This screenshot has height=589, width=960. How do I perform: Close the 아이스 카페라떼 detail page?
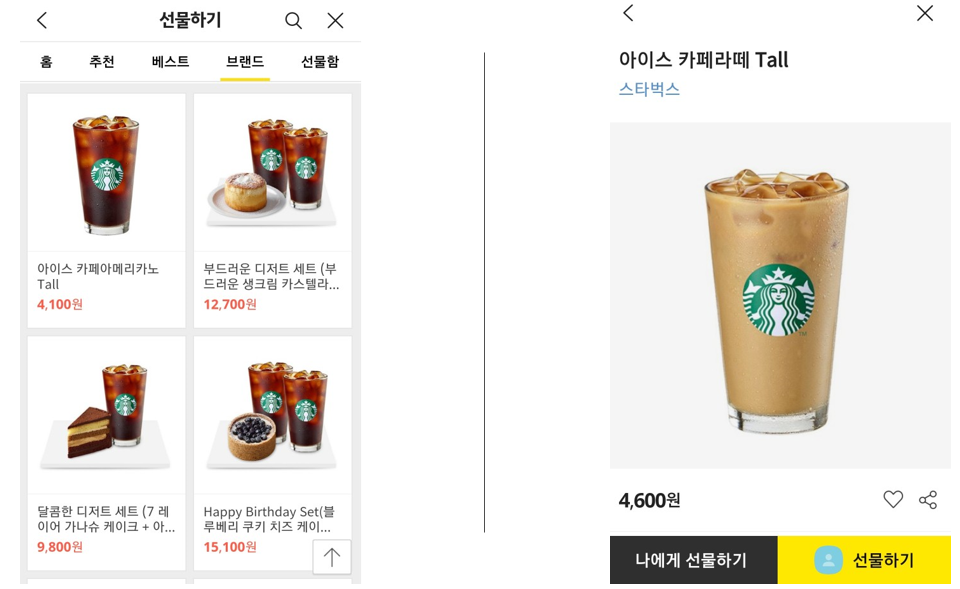coord(924,13)
